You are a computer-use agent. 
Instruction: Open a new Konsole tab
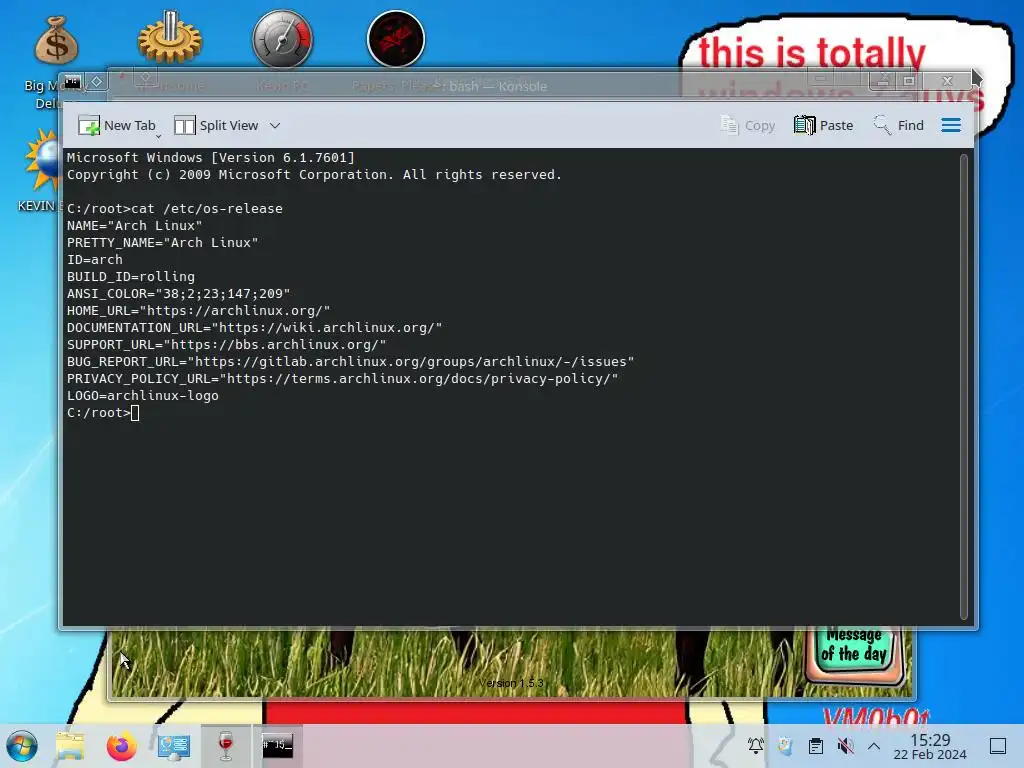pos(117,125)
